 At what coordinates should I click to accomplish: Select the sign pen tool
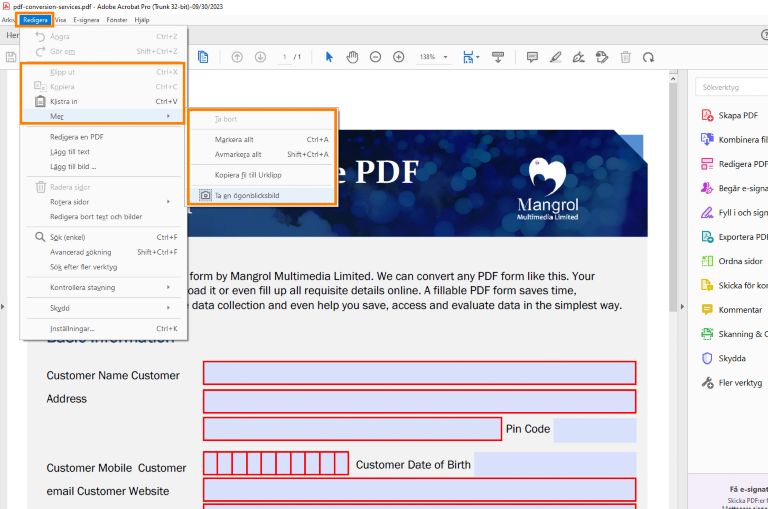pyautogui.click(x=578, y=57)
